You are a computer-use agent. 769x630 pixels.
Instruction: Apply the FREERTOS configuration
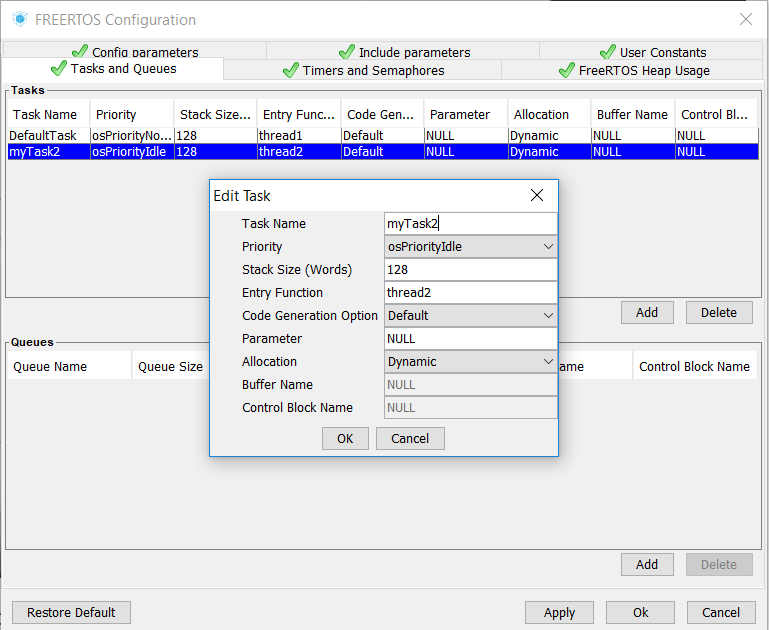click(559, 613)
